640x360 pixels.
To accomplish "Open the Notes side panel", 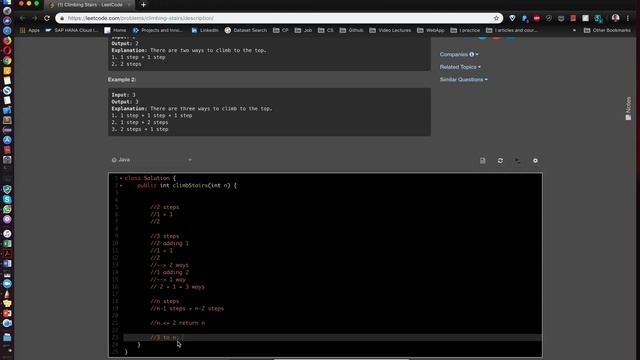I will tap(628, 108).
